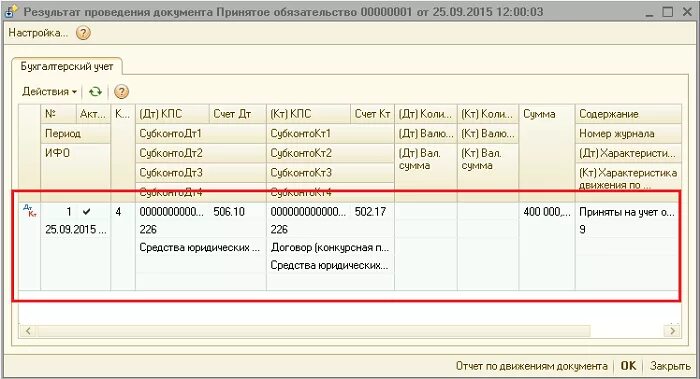Select the Бухгалтерский учет tab

tap(67, 67)
